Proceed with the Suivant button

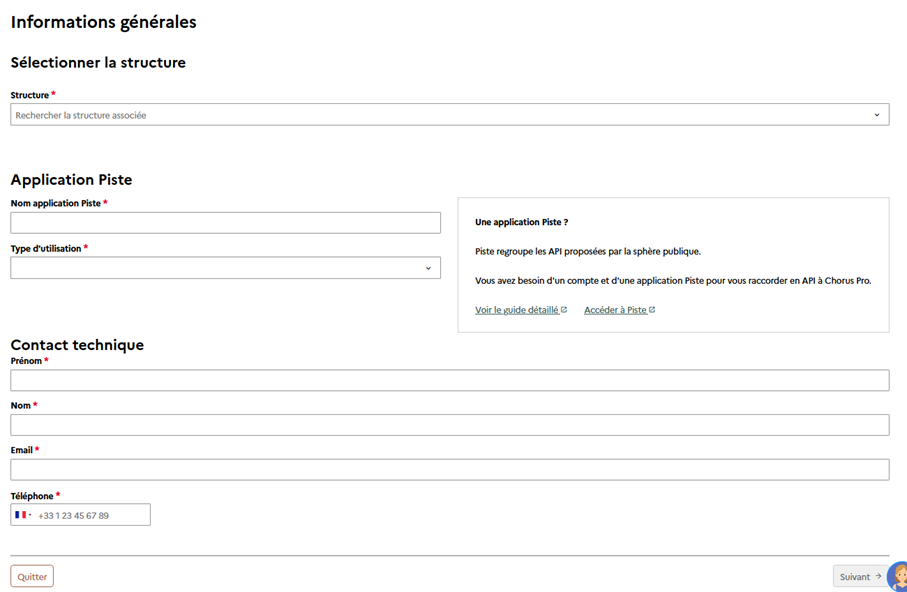point(858,576)
